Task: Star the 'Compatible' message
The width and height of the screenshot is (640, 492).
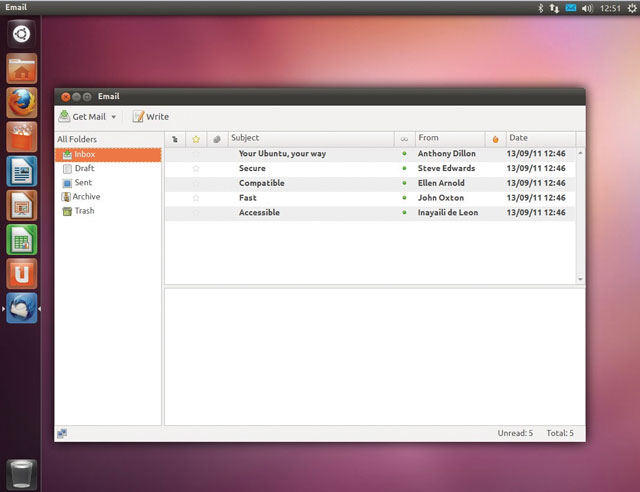Action: [x=196, y=183]
